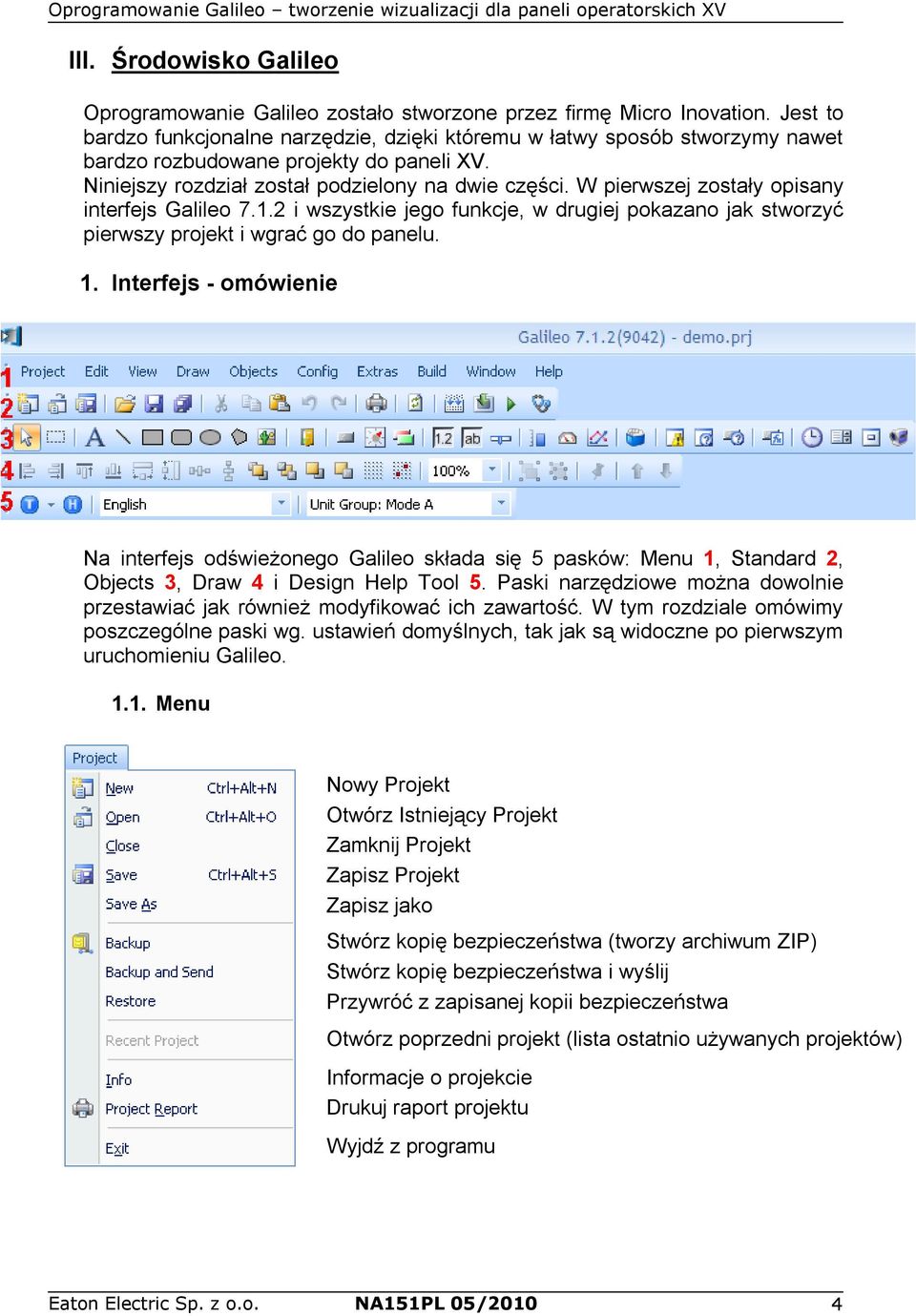Select the Polygon drawing tool
This screenshot has height=1316, width=916.
tap(239, 438)
